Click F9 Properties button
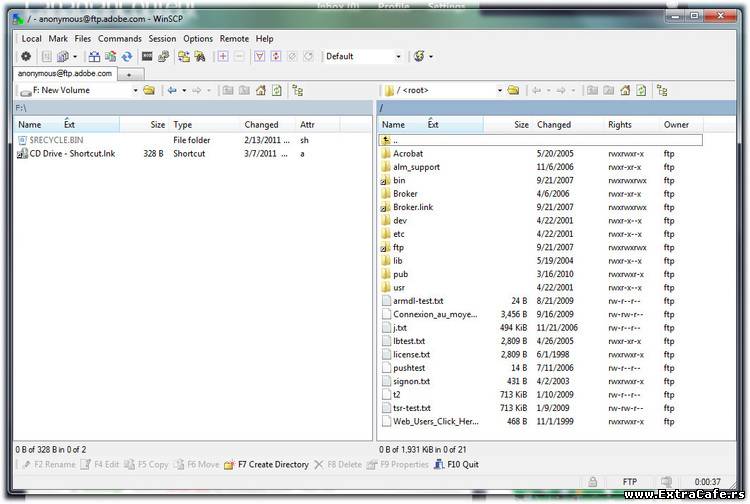Viewport: 750px width, 504px height. coord(397,465)
